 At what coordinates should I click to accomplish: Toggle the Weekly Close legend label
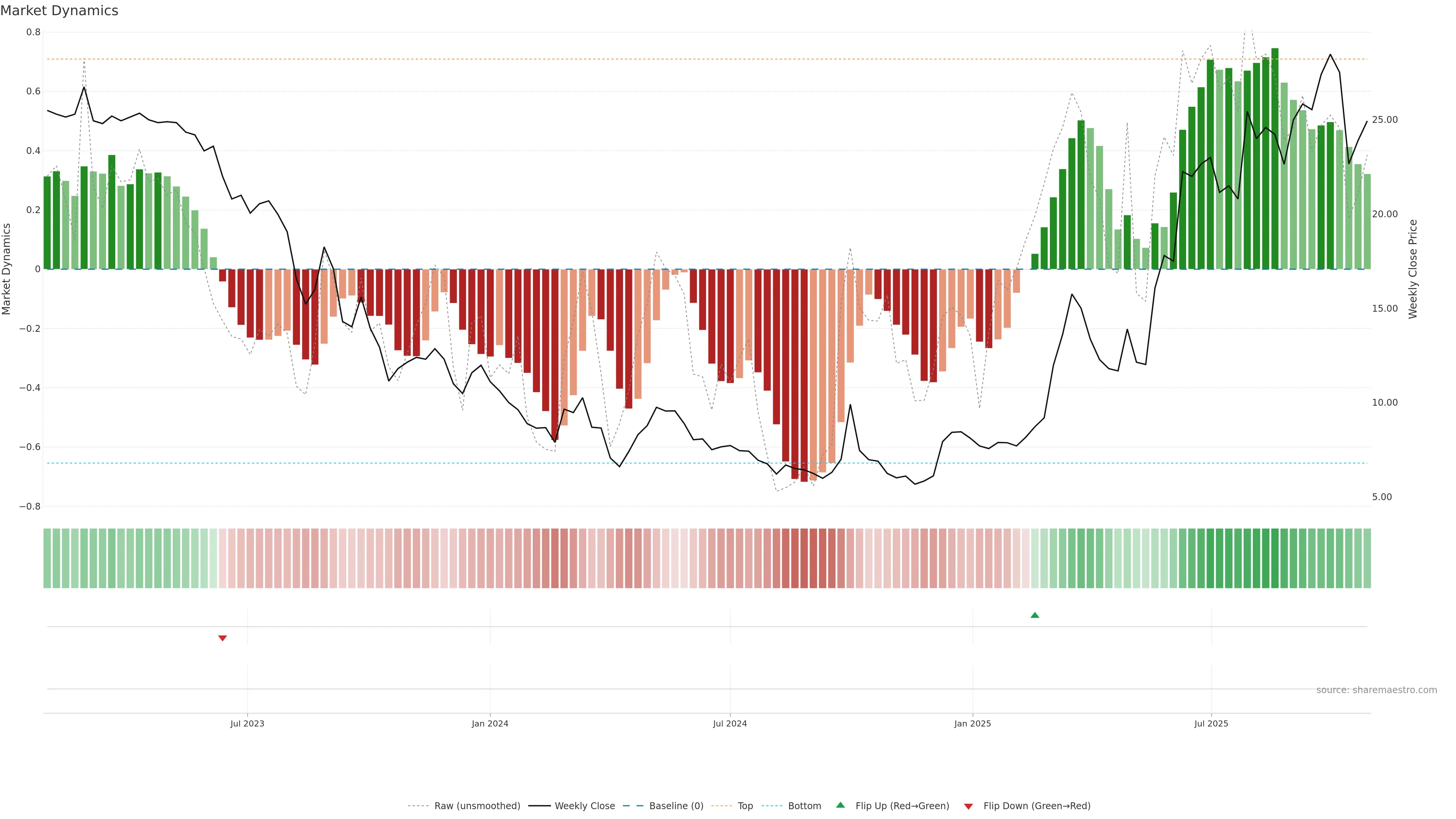click(x=584, y=806)
